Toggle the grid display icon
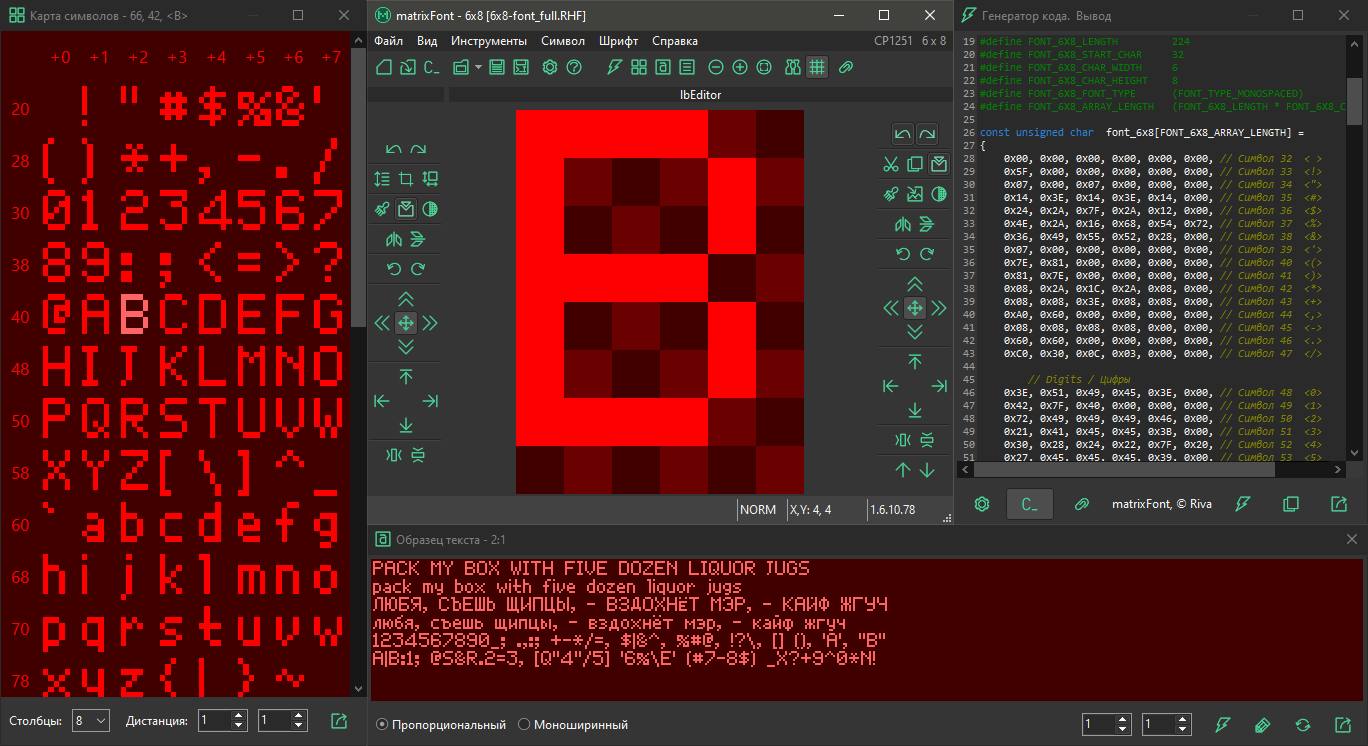The width and height of the screenshot is (1368, 746). pos(817,67)
